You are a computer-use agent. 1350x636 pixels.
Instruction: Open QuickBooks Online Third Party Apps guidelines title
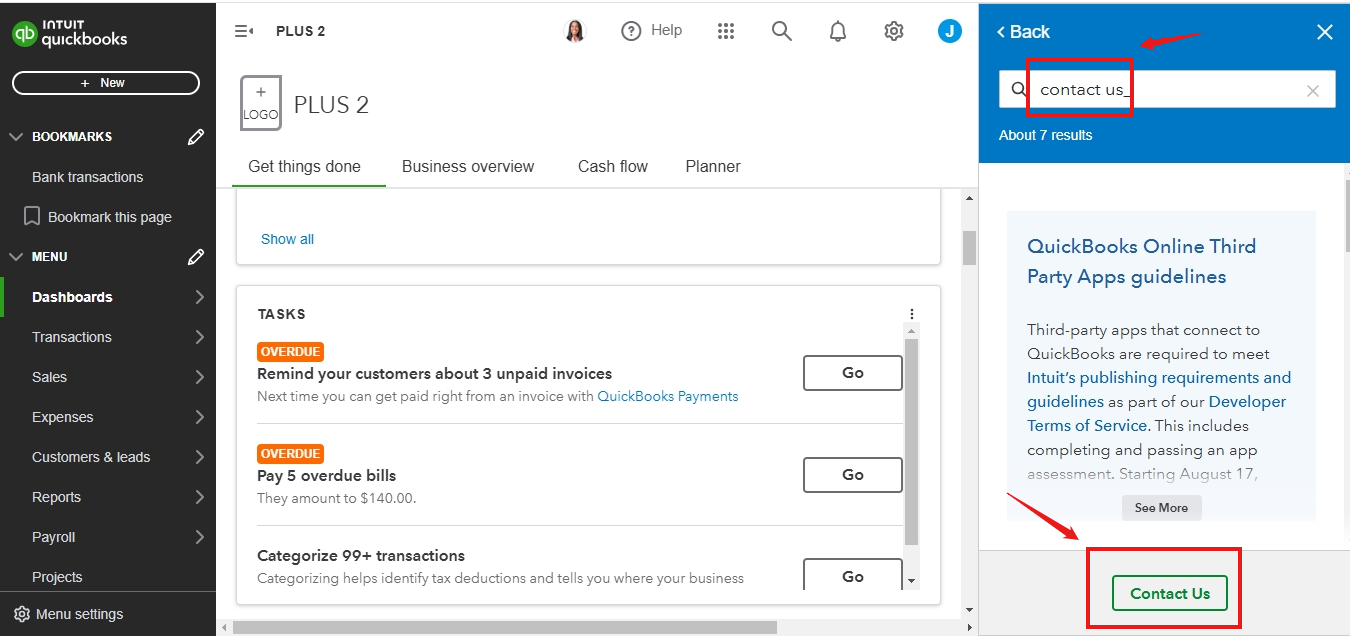coord(1141,261)
